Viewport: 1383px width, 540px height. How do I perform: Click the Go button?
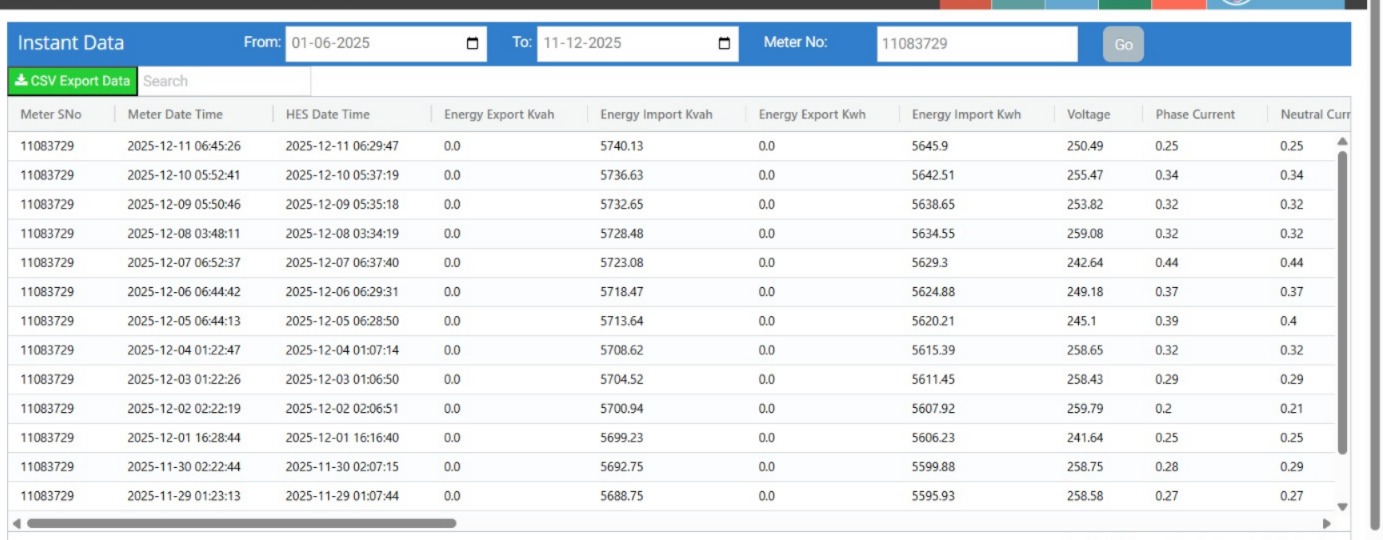point(1123,44)
